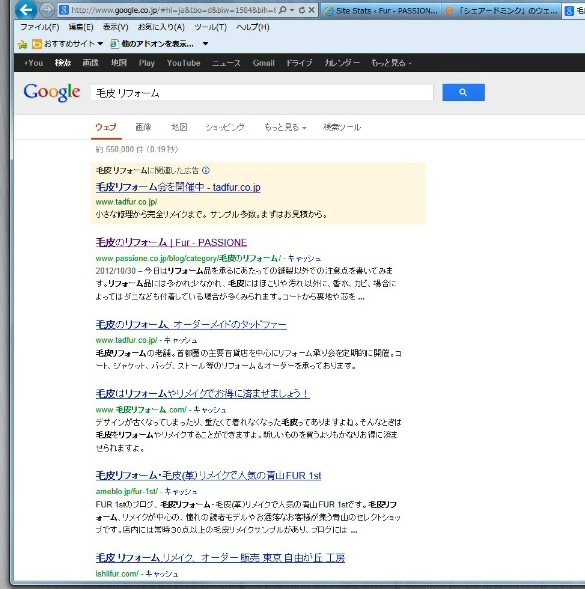The image size is (585, 589).
Task: Open the ツール(T) menu
Action: click(x=210, y=27)
